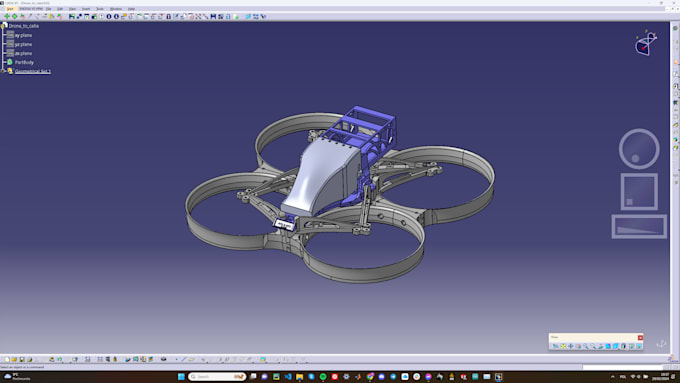Open the View menu

pyautogui.click(x=72, y=9)
